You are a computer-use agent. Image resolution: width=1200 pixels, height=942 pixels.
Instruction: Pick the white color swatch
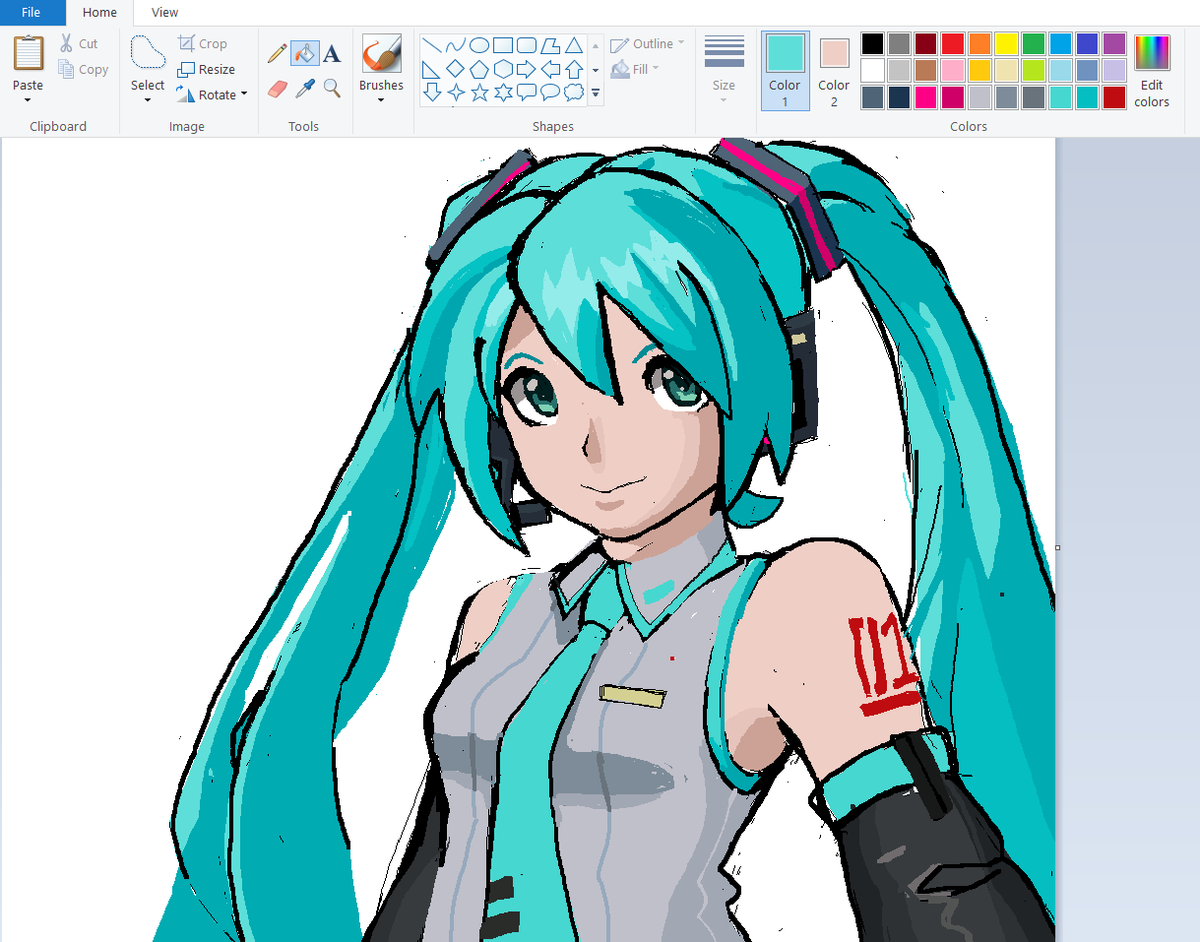(x=873, y=70)
